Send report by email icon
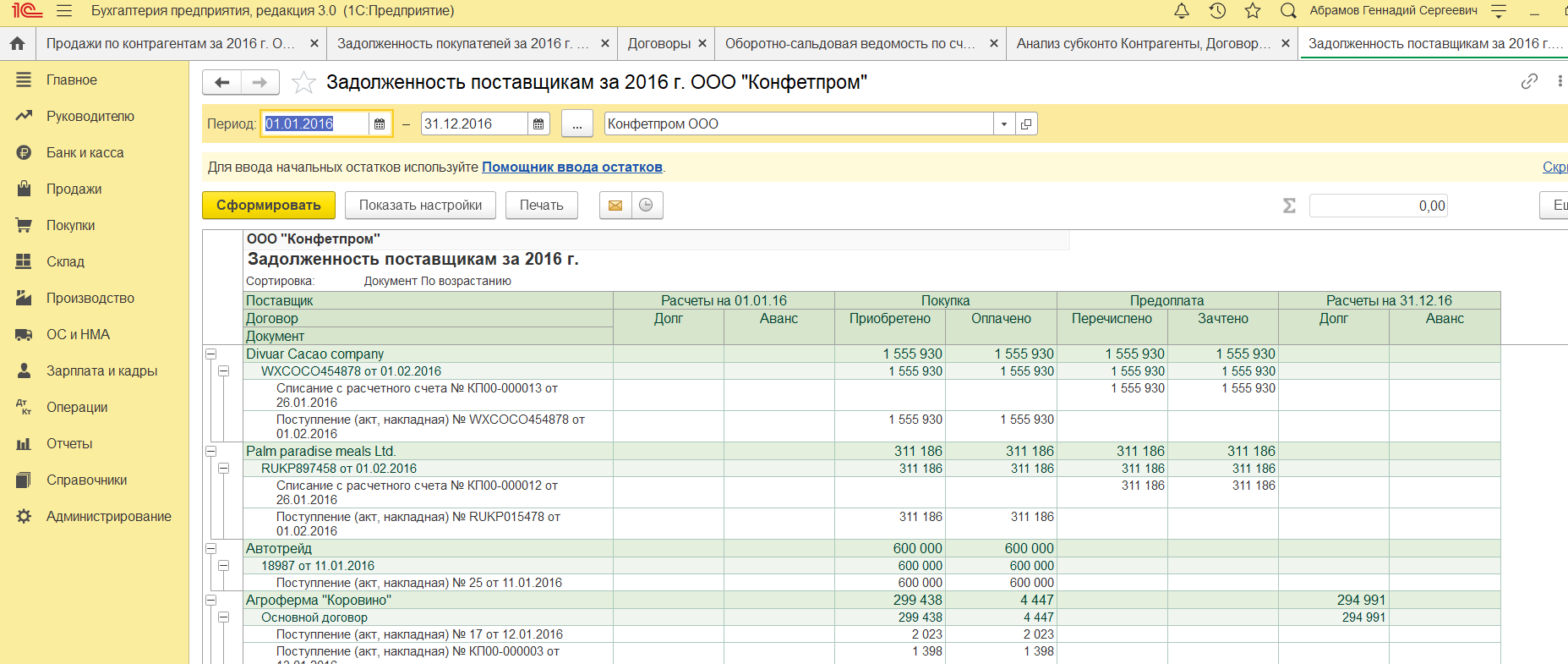The height and width of the screenshot is (664, 1568). click(615, 206)
